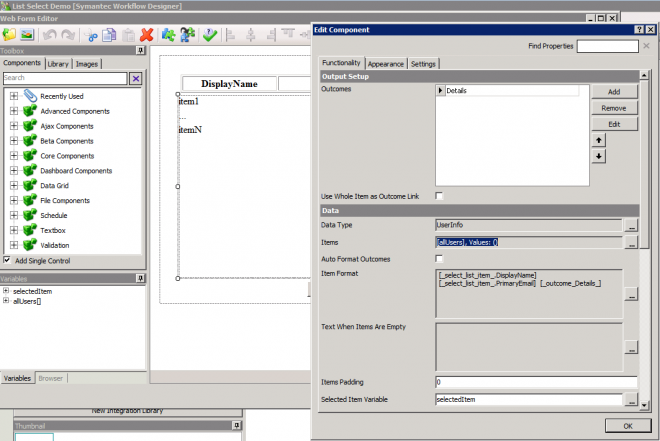The image size is (660, 441).
Task: Open the Data Type ellipsis picker
Action: point(631,226)
